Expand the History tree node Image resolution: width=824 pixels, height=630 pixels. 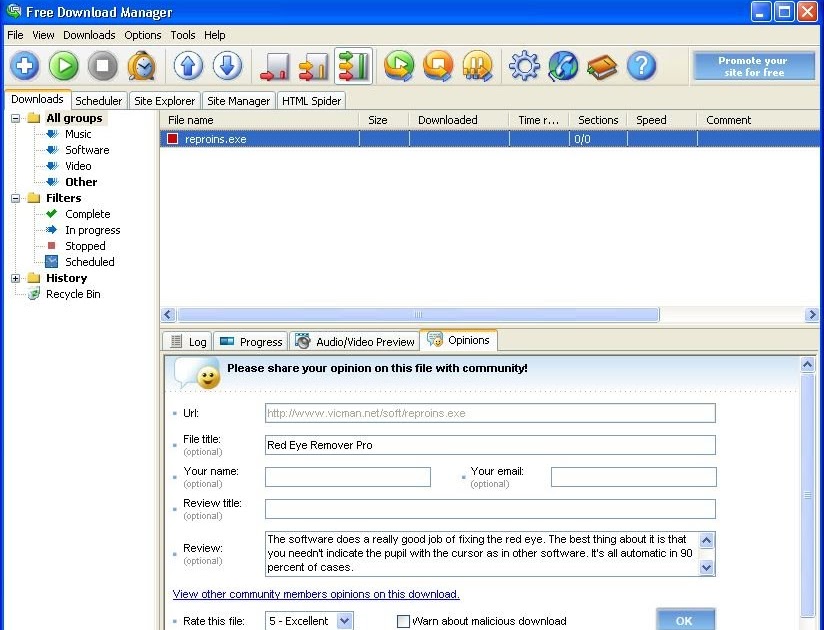tap(16, 278)
